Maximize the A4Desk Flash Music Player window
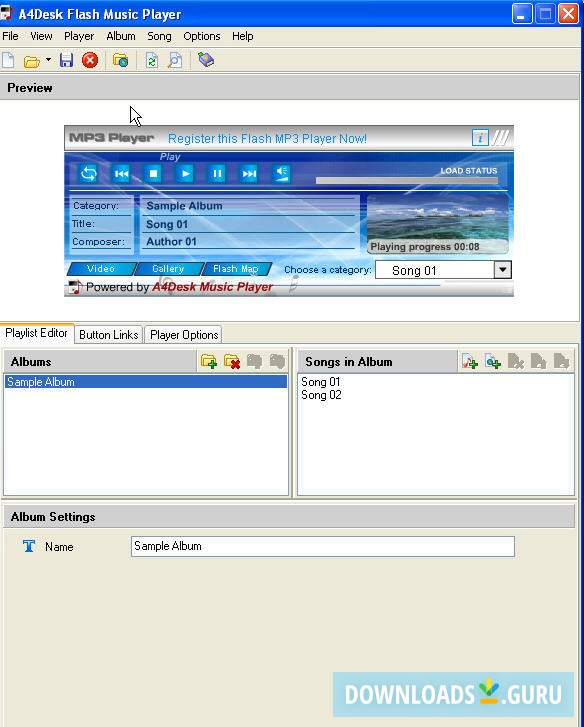The width and height of the screenshot is (584, 727). (x=545, y=13)
